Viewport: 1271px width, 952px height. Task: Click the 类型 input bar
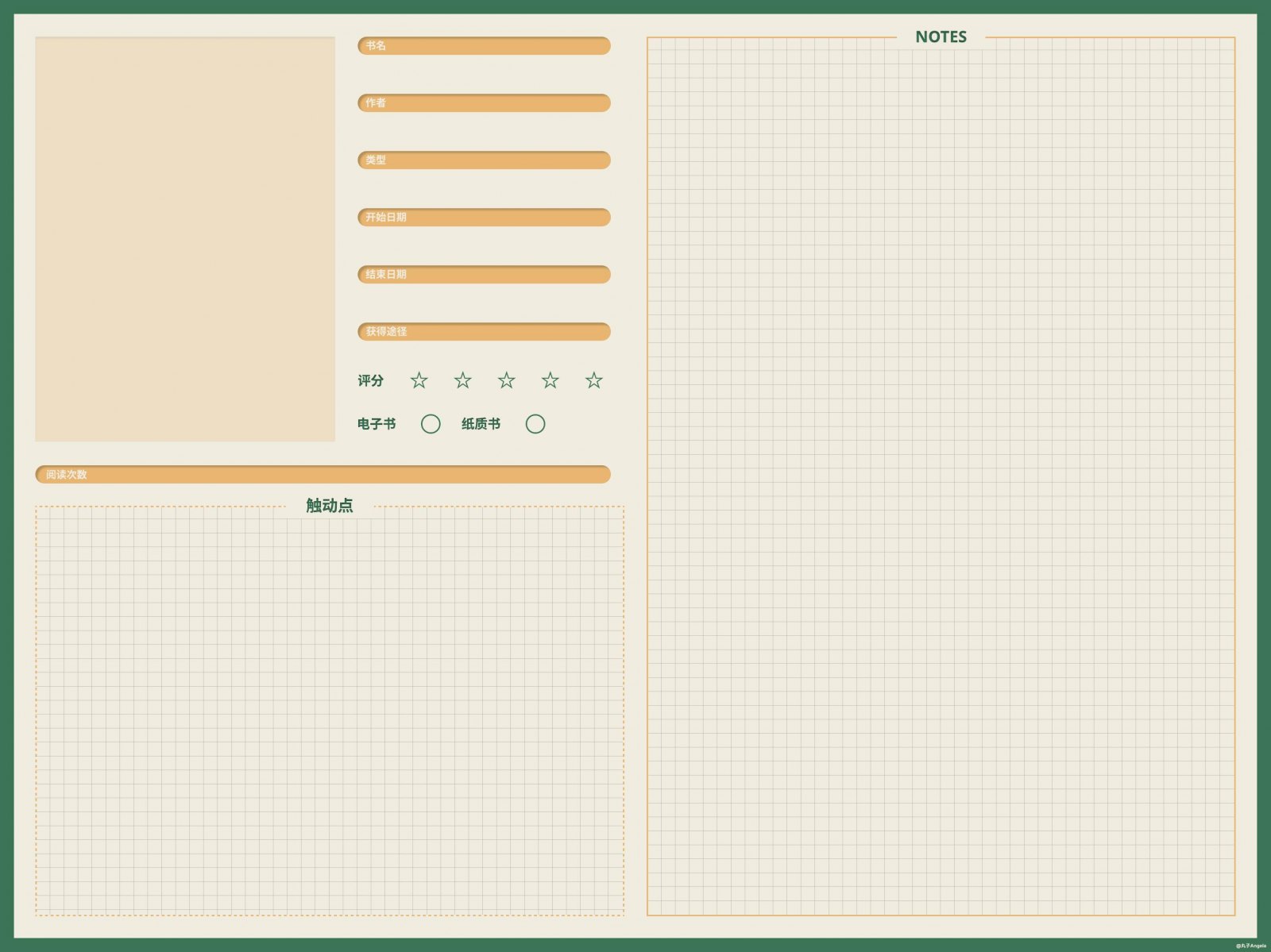[484, 160]
